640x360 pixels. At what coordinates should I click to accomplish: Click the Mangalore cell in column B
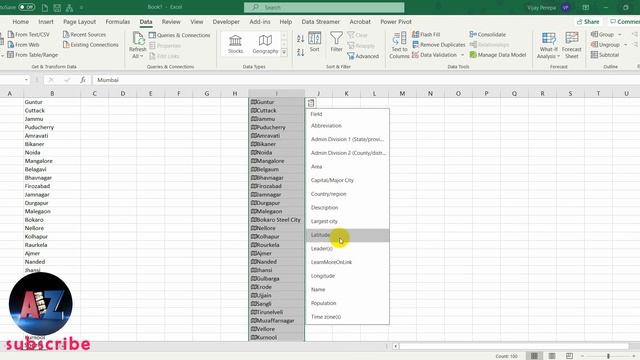click(x=52, y=161)
